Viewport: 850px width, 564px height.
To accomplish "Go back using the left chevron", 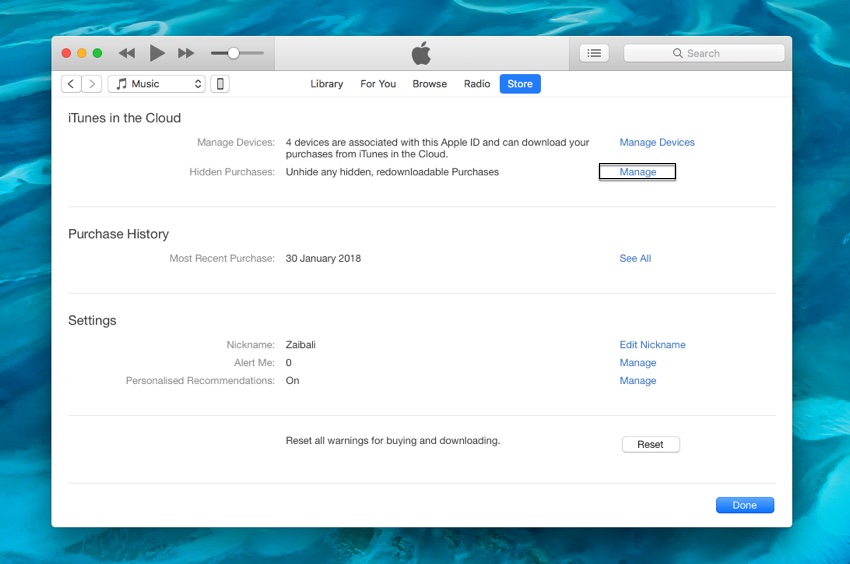I will pos(71,84).
